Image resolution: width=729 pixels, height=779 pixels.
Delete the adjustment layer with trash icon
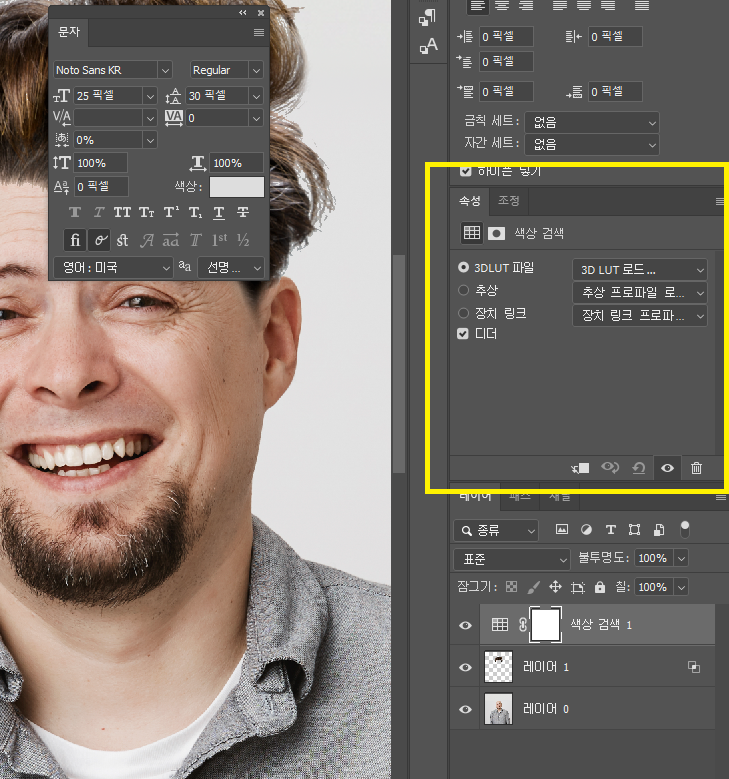pyautogui.click(x=696, y=468)
